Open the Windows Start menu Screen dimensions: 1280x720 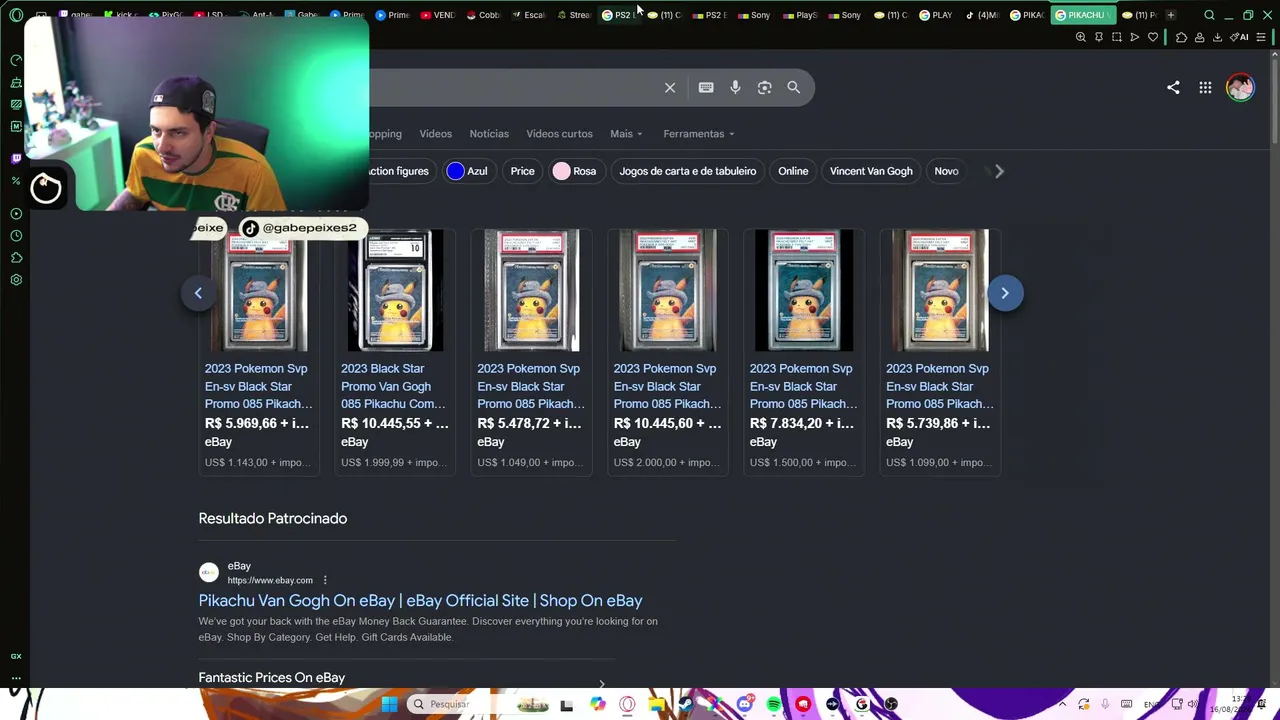389,704
